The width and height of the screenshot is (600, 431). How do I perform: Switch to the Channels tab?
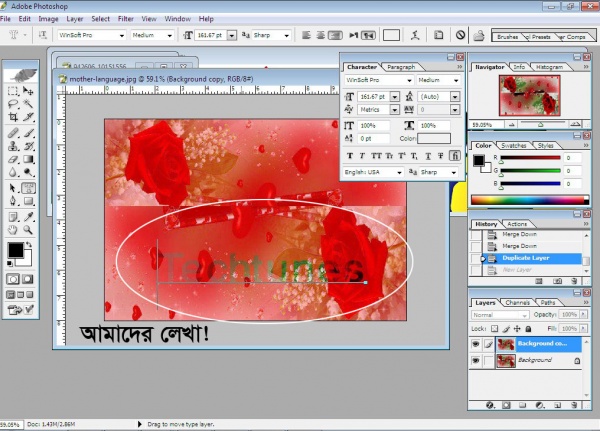pos(517,303)
